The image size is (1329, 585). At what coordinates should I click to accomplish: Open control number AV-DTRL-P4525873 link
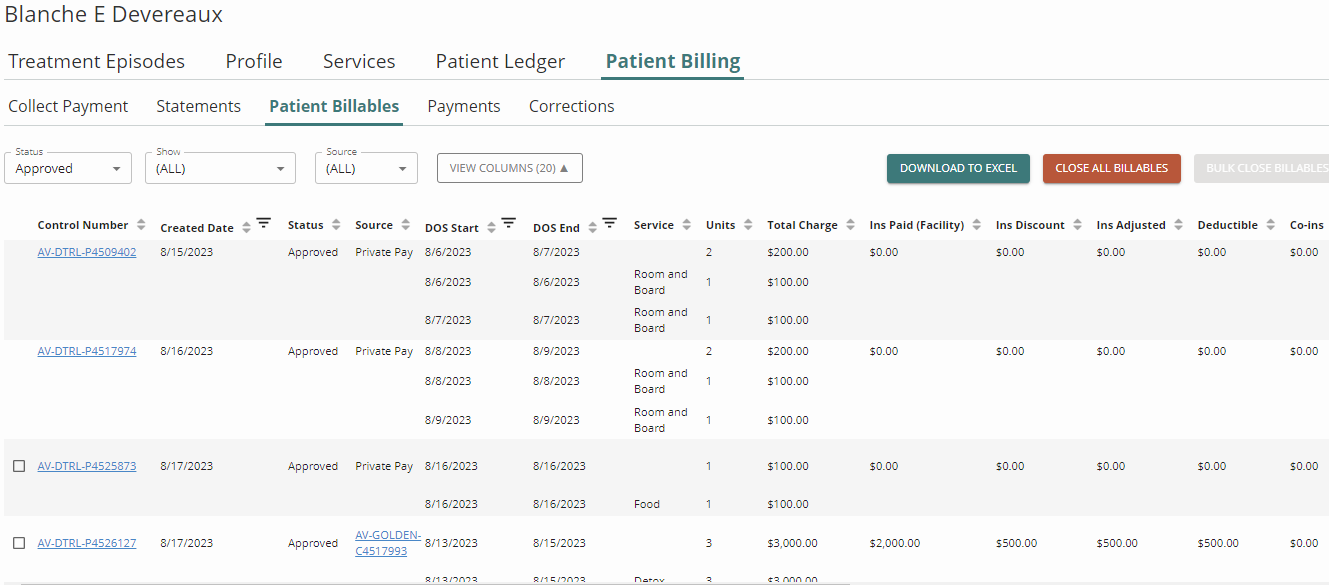pos(87,466)
